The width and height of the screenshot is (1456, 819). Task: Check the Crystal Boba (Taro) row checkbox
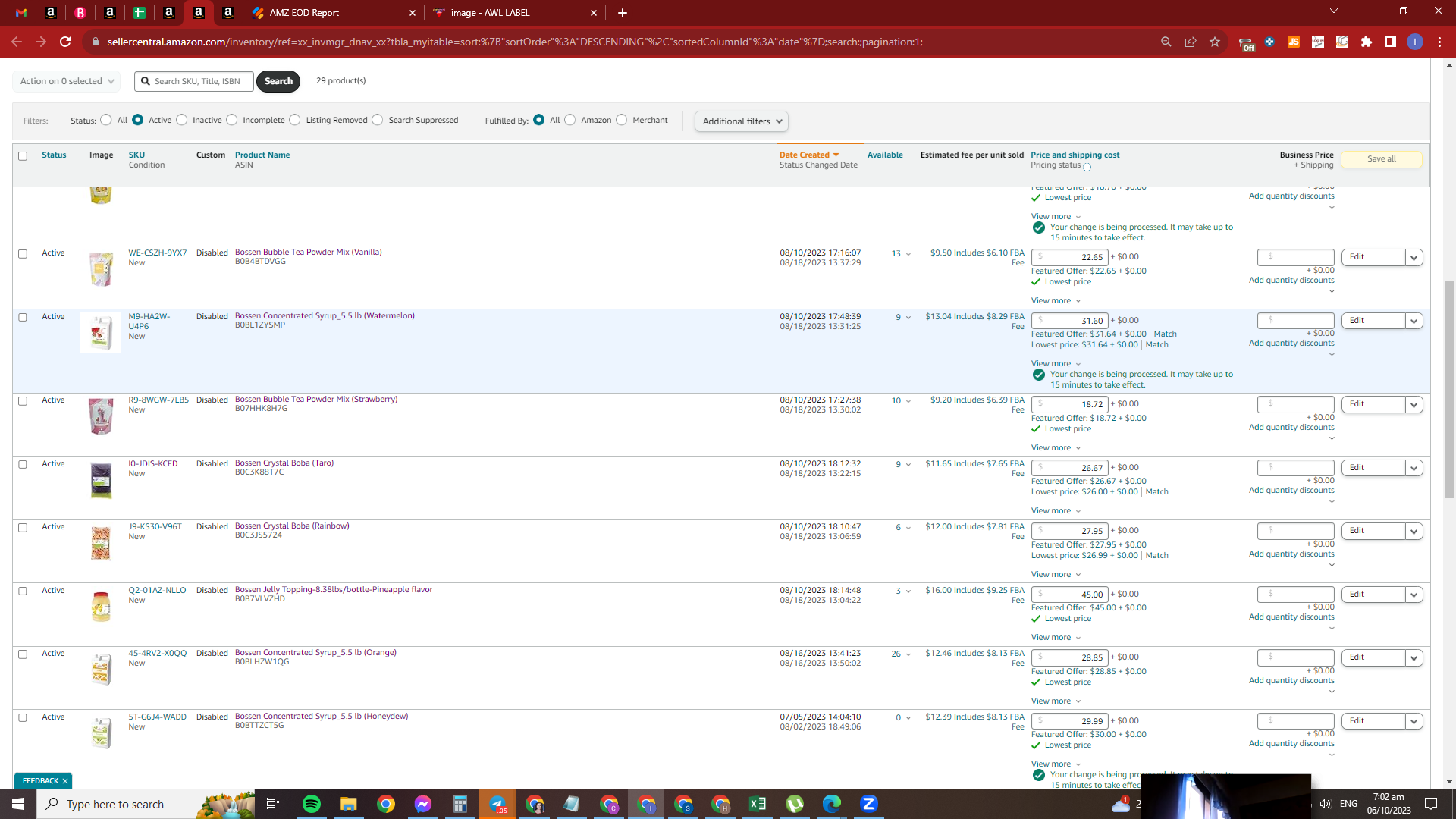pyautogui.click(x=23, y=465)
